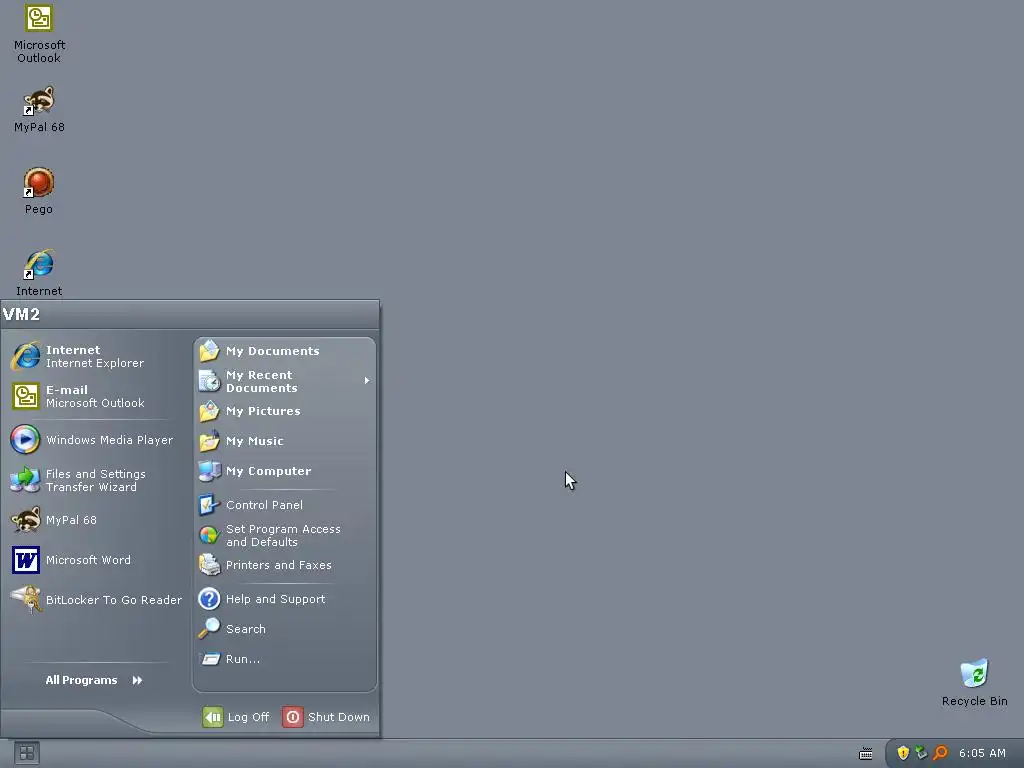The image size is (1024, 768).
Task: Click the Run... label text
Action: [x=243, y=660]
